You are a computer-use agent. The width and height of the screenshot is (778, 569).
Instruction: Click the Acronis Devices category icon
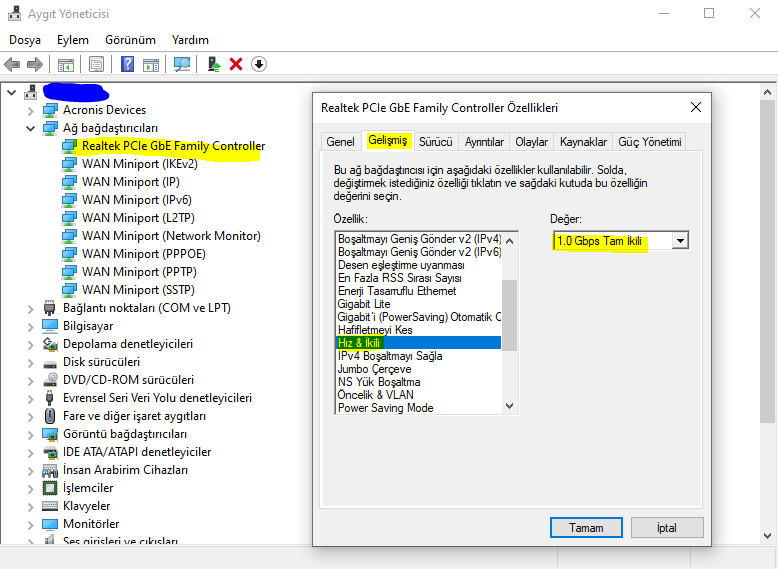tap(50, 110)
